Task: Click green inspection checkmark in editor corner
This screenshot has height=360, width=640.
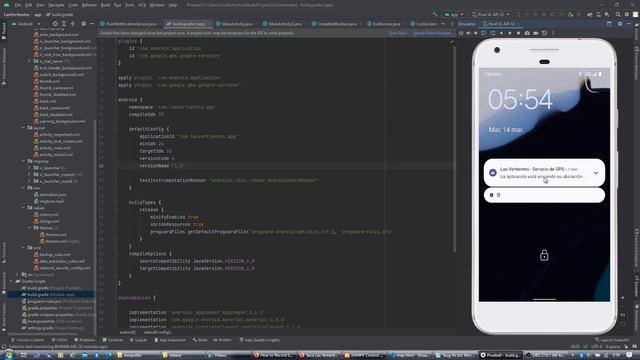Action: [452, 42]
